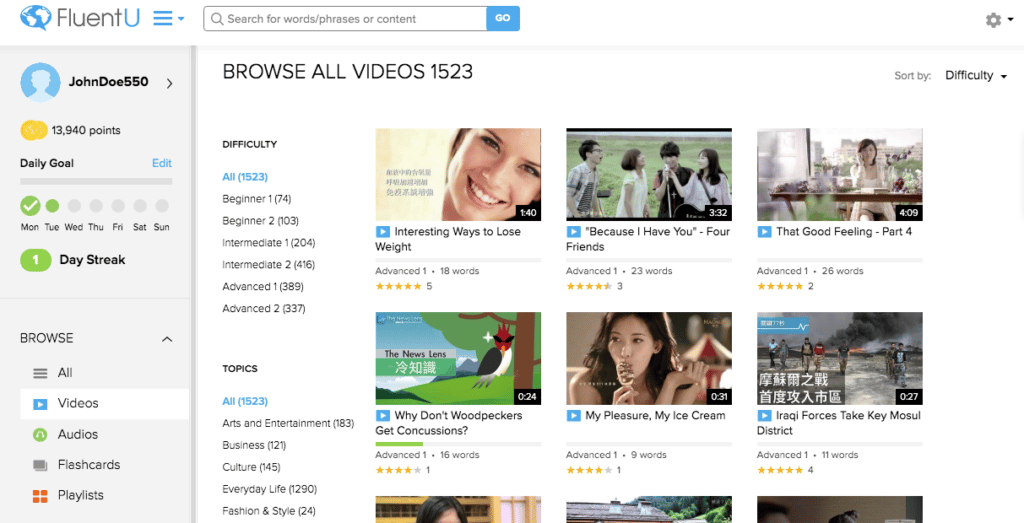Open the hamburger navigation menu
Screen dimensions: 1024x523
point(163,19)
